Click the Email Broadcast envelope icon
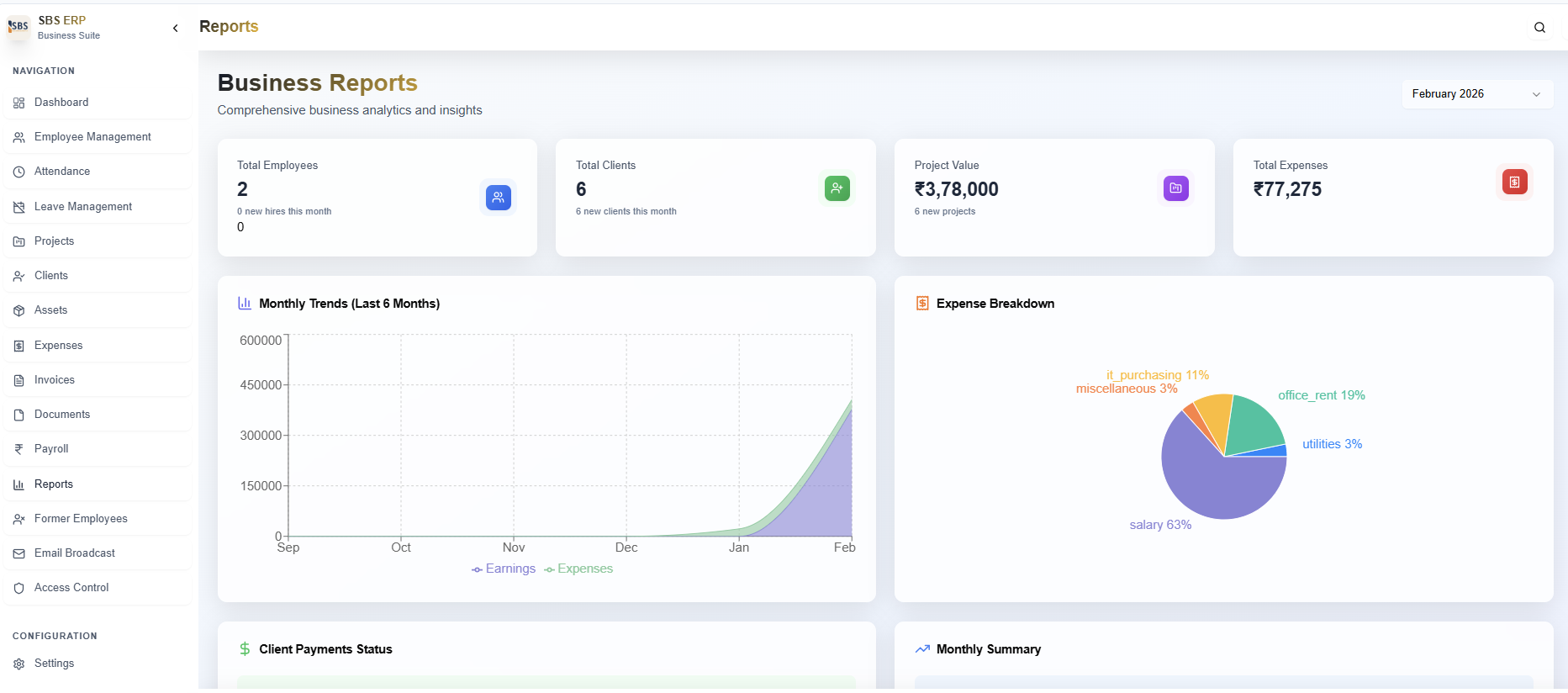Viewport: 1568px width, 693px height. 19,553
